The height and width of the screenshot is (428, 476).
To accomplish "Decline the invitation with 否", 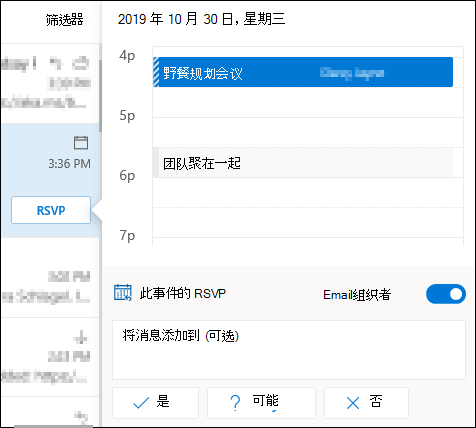I will 366,403.
